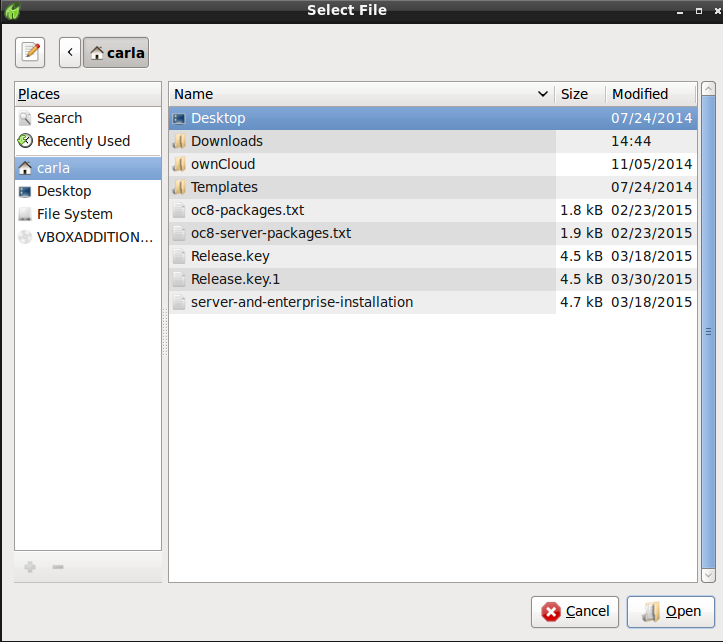723x642 pixels.
Task: Open Recently Used in Places
Action: point(83,141)
